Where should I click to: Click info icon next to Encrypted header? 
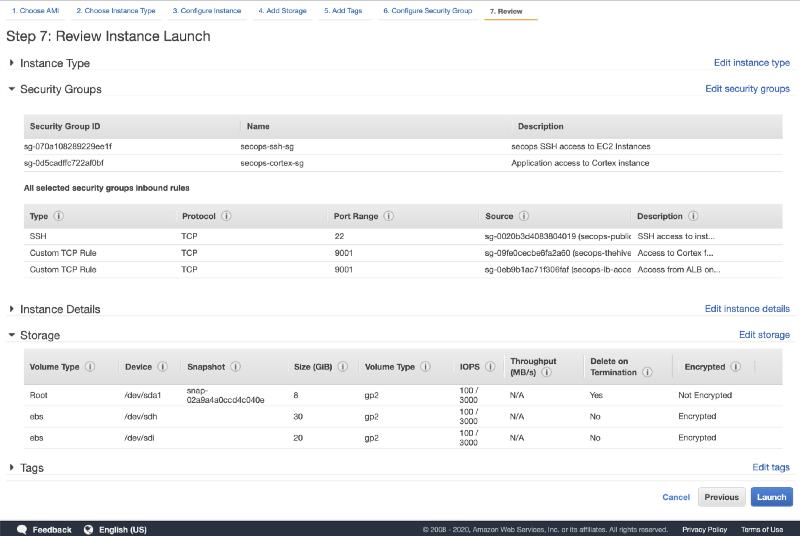click(x=734, y=367)
